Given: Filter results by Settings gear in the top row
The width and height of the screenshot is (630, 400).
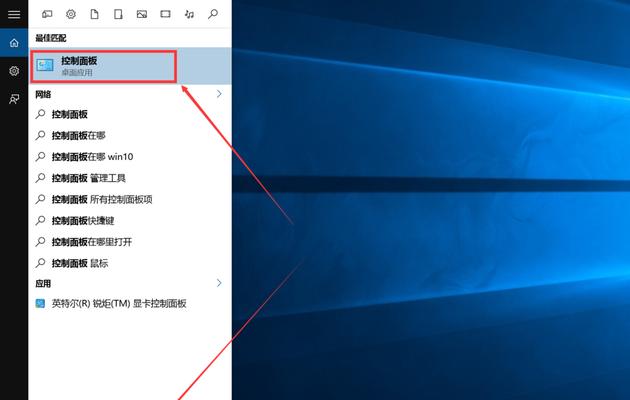Looking at the screenshot, I should click(71, 14).
